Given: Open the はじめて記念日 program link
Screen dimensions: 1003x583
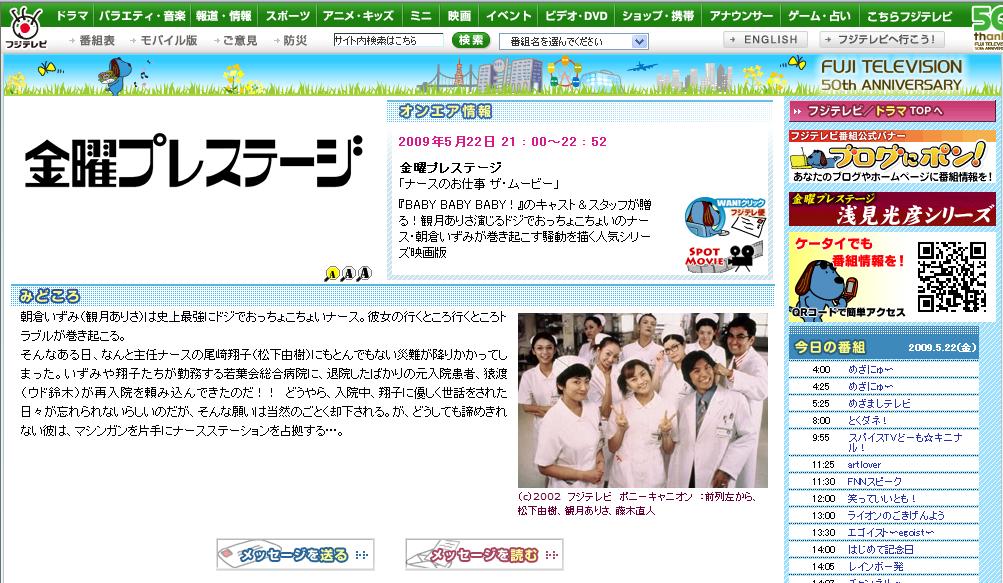Looking at the screenshot, I should click(880, 550).
